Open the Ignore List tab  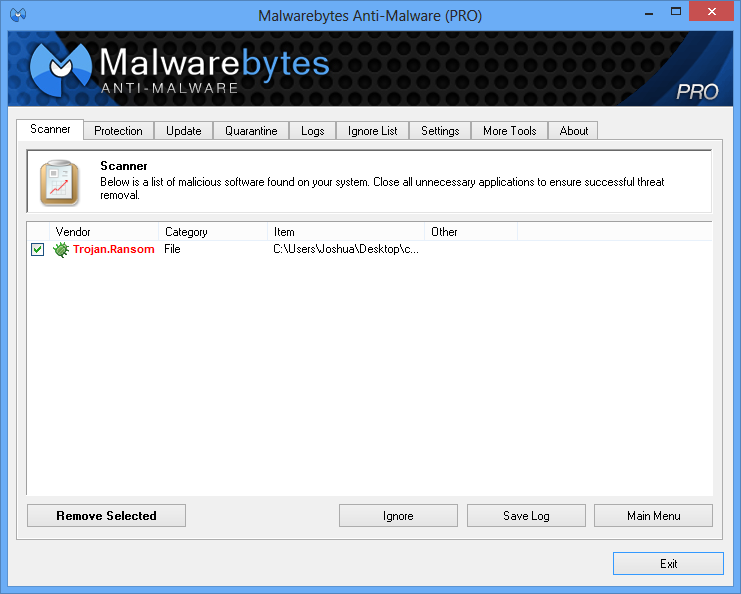[x=372, y=131]
